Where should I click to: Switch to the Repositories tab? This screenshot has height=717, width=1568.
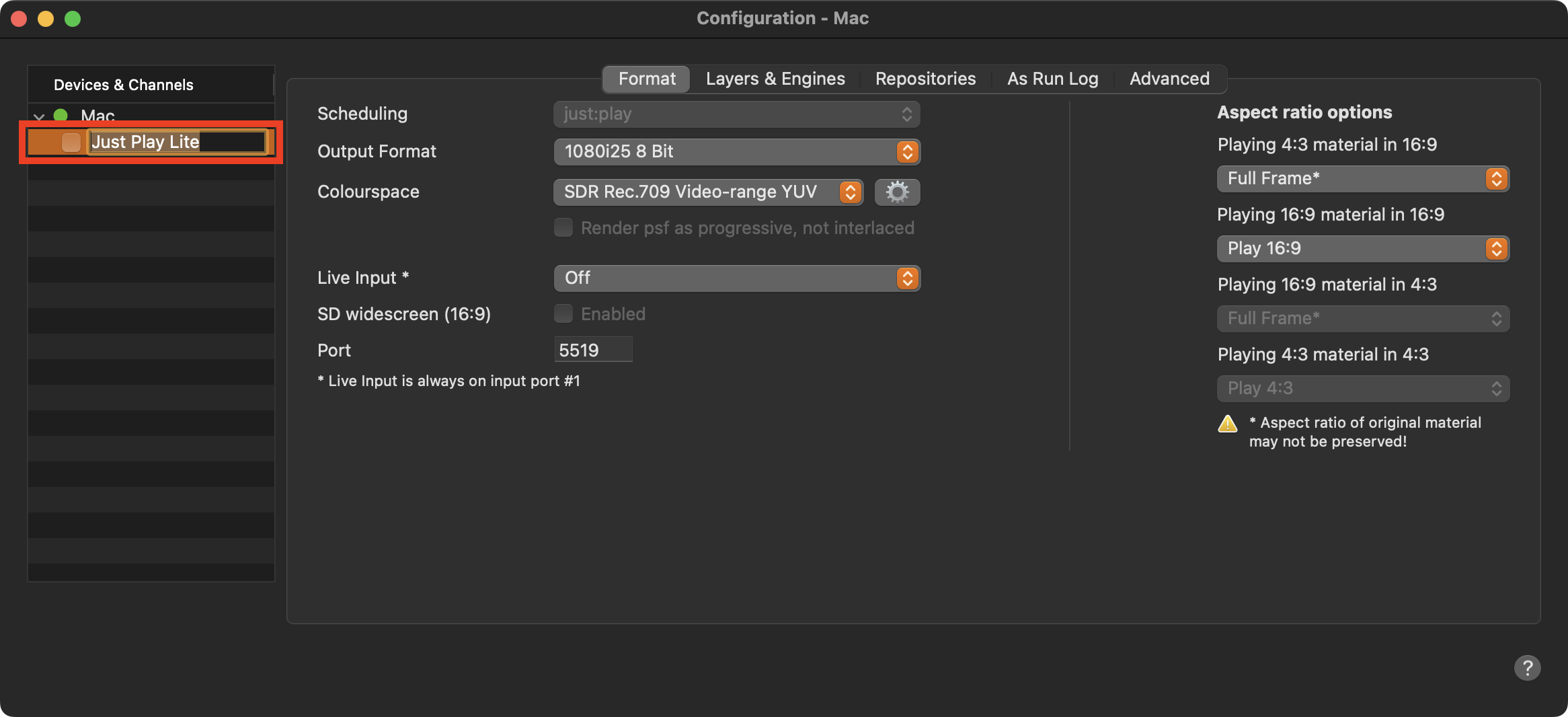(x=925, y=79)
